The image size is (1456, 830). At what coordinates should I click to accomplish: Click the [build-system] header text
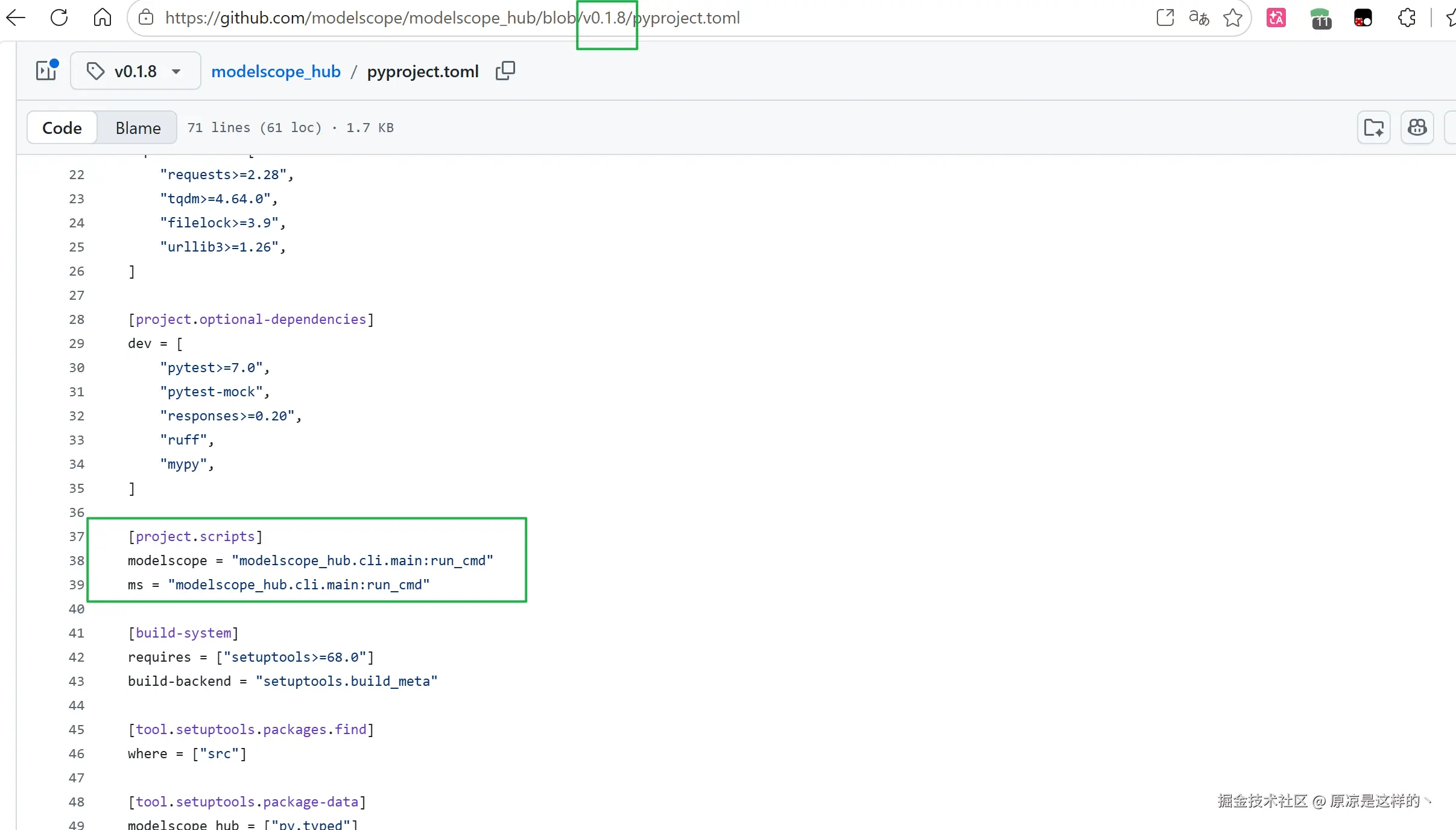(183, 633)
